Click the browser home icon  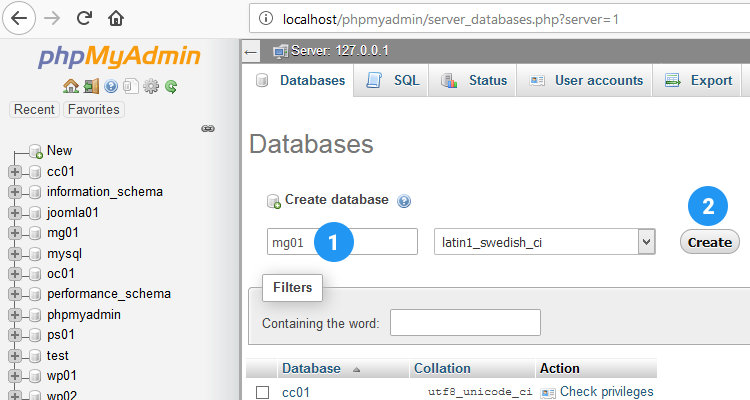coord(116,19)
